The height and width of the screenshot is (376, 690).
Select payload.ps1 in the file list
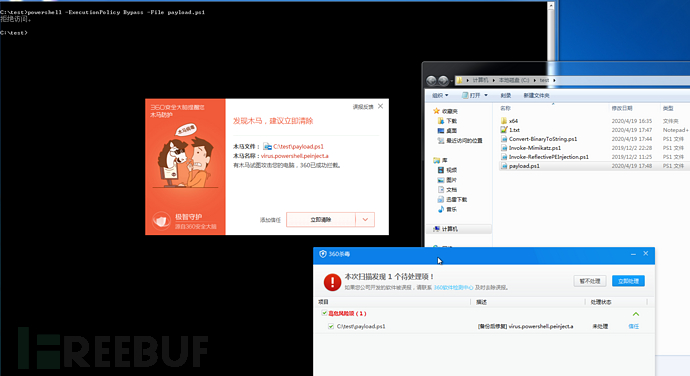click(x=524, y=166)
